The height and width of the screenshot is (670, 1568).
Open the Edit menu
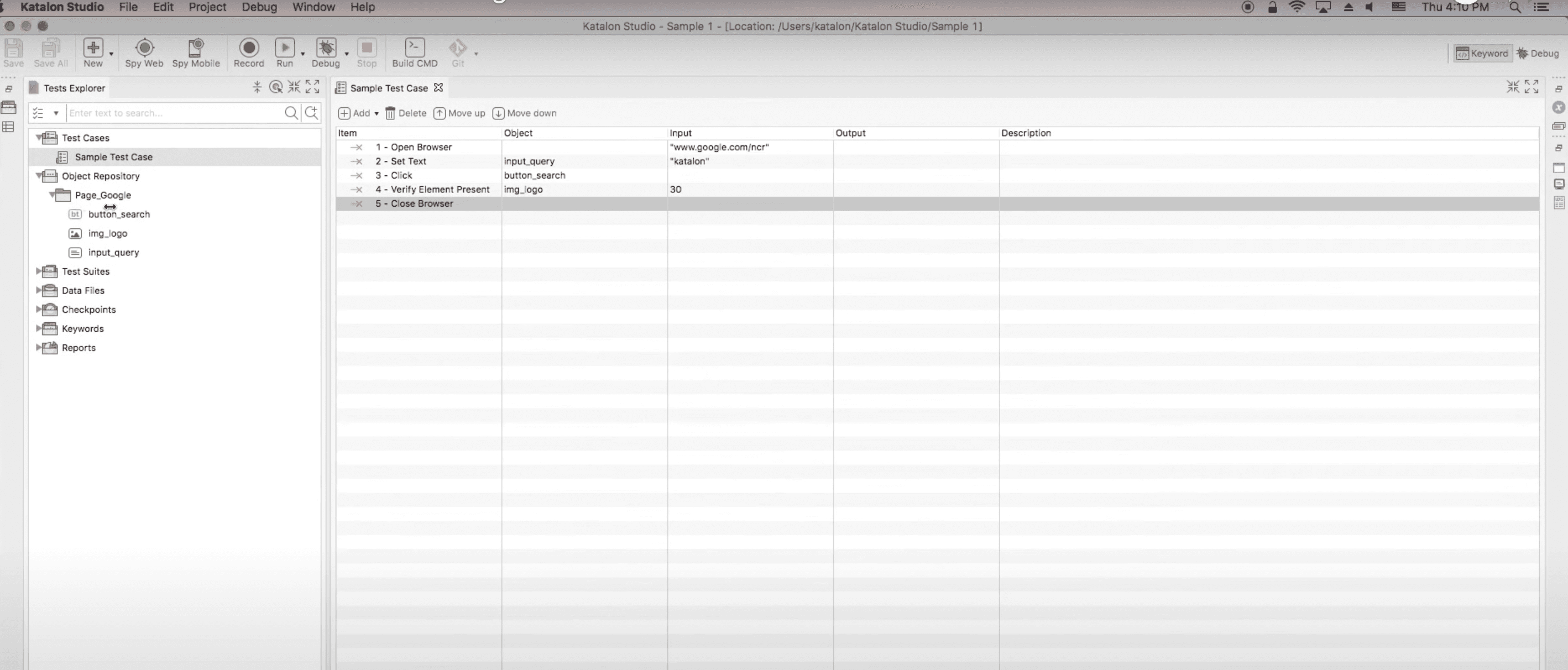[163, 7]
